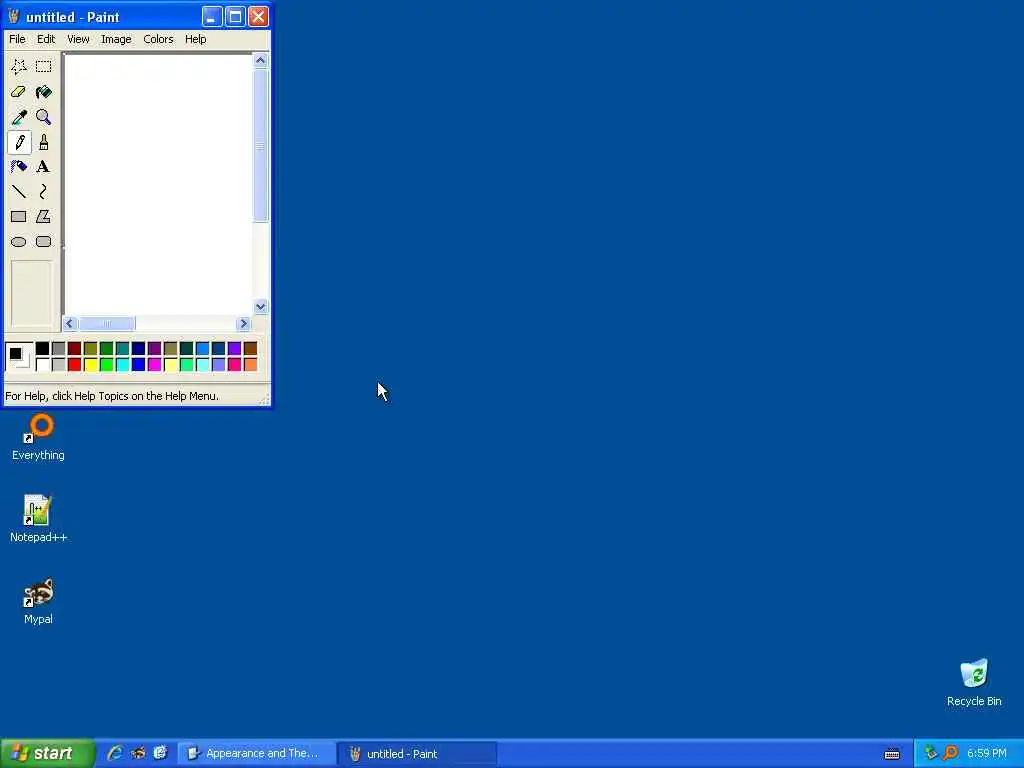
Task: Click the canvas scroll up arrow
Action: 261,61
